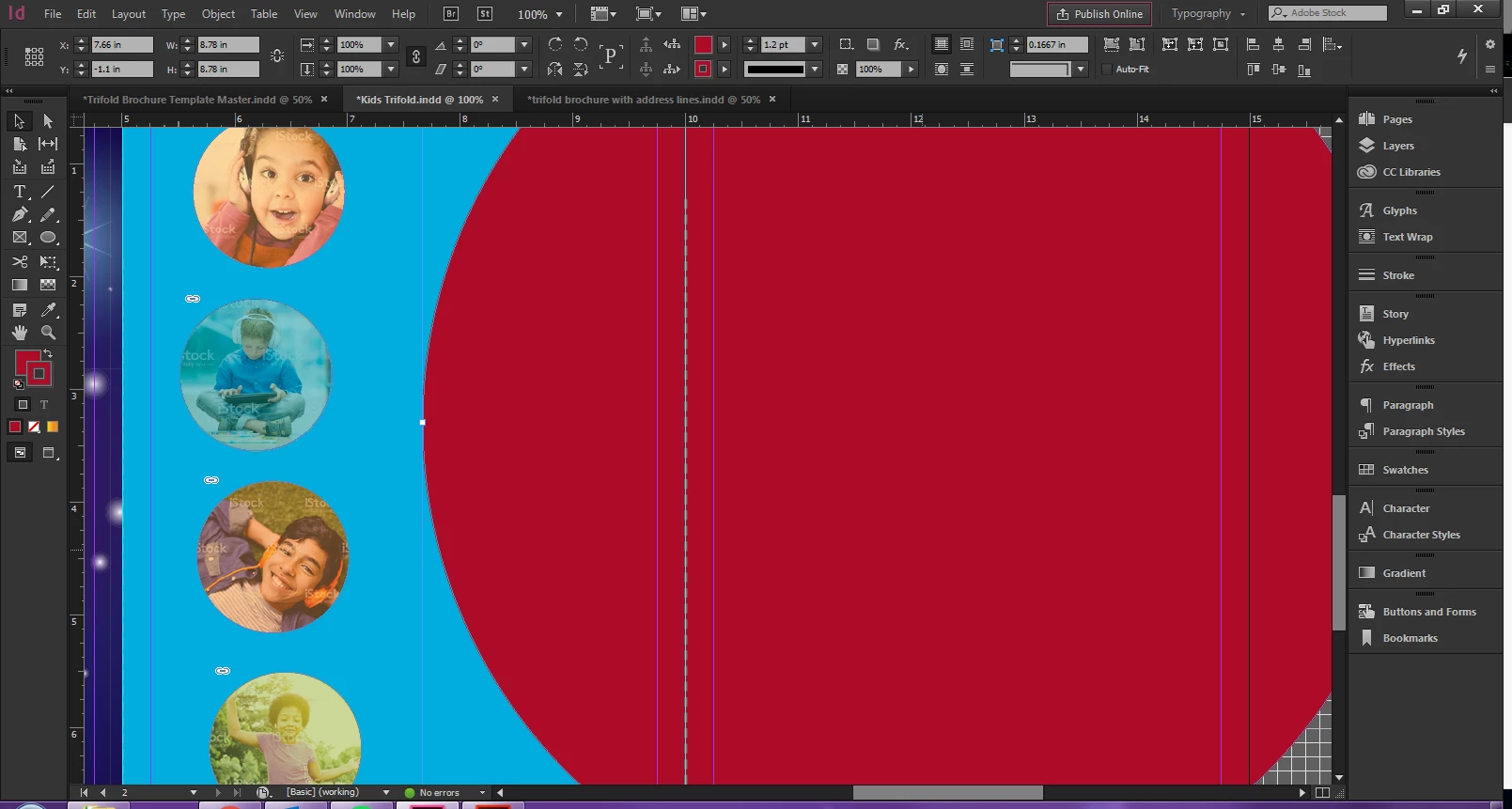Select the Type tool
This screenshot has height=809, width=1512.
tap(20, 191)
